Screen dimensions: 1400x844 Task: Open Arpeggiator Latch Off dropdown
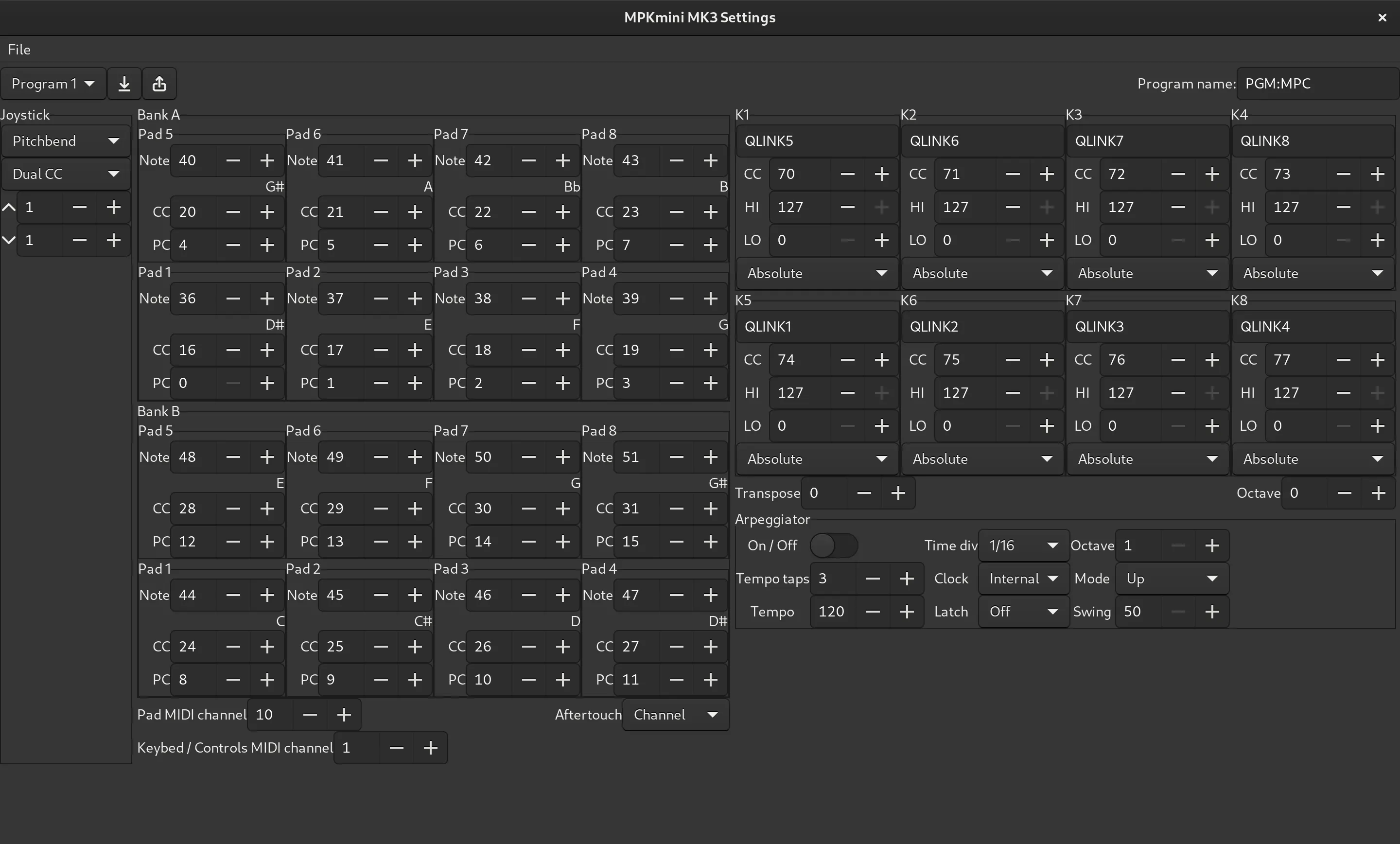1024,612
